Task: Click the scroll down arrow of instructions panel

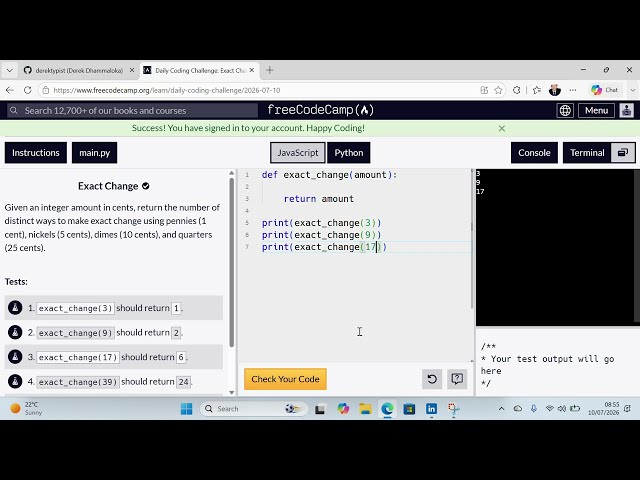Action: [232, 393]
